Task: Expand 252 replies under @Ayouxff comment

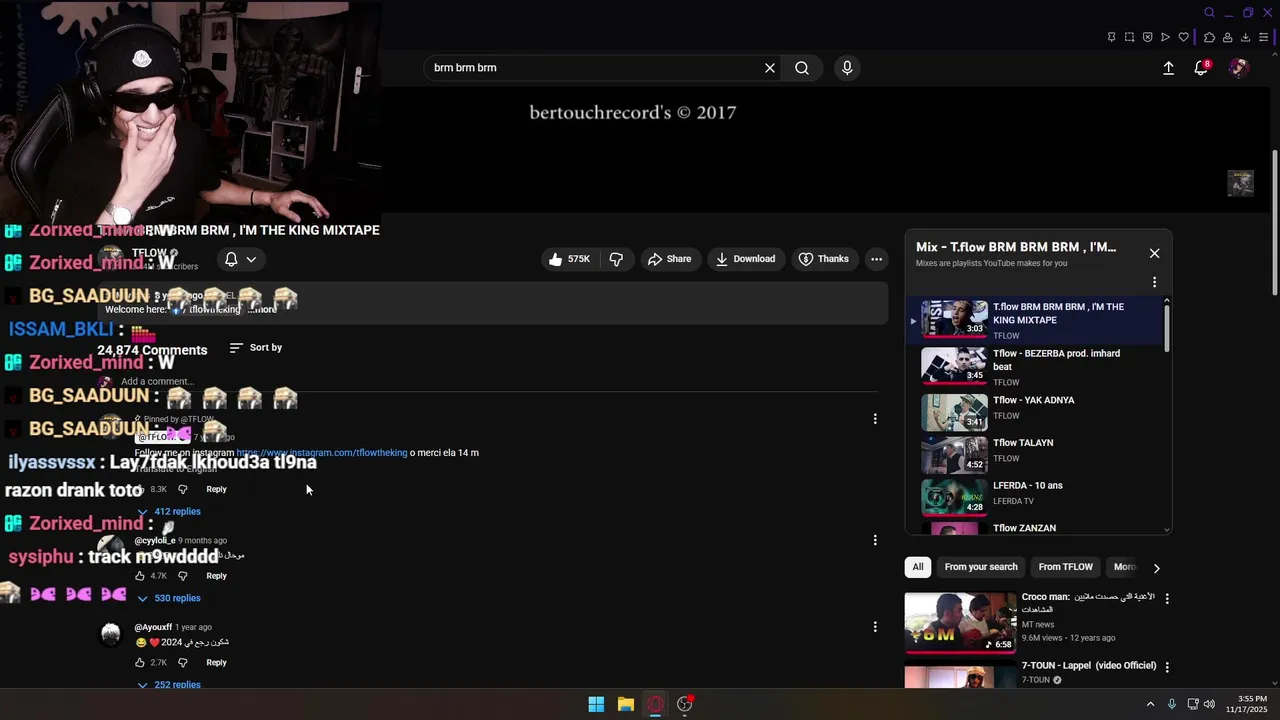Action: click(x=168, y=685)
